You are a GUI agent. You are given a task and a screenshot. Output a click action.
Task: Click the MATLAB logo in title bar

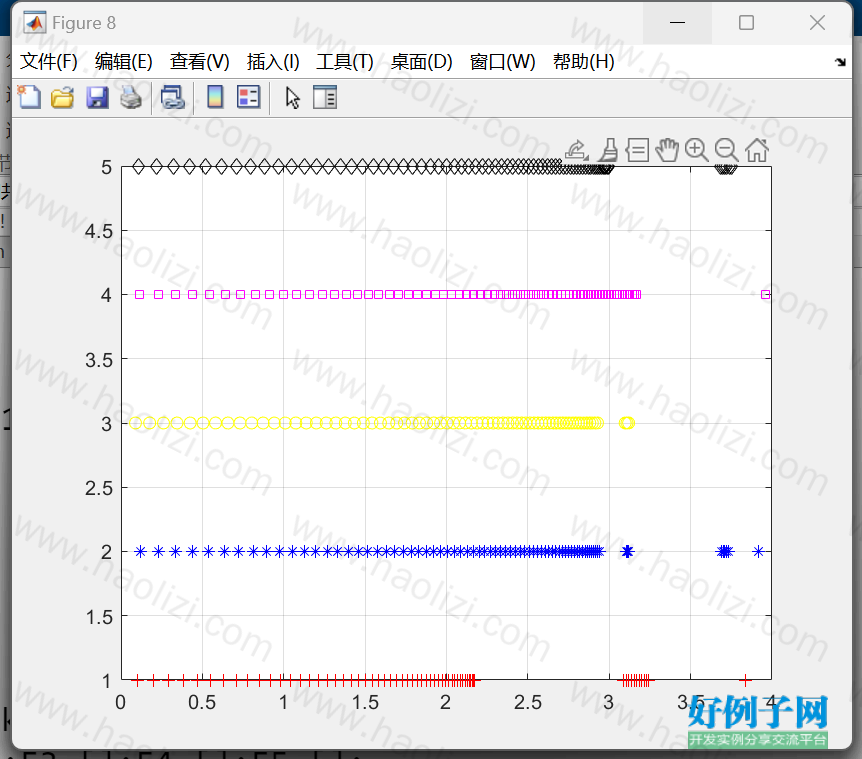(x=35, y=23)
